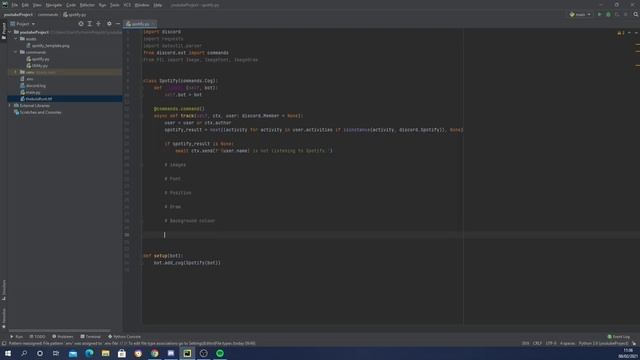Screen dimensions: 640x360
Task: Open the Event Log
Action: point(619,337)
